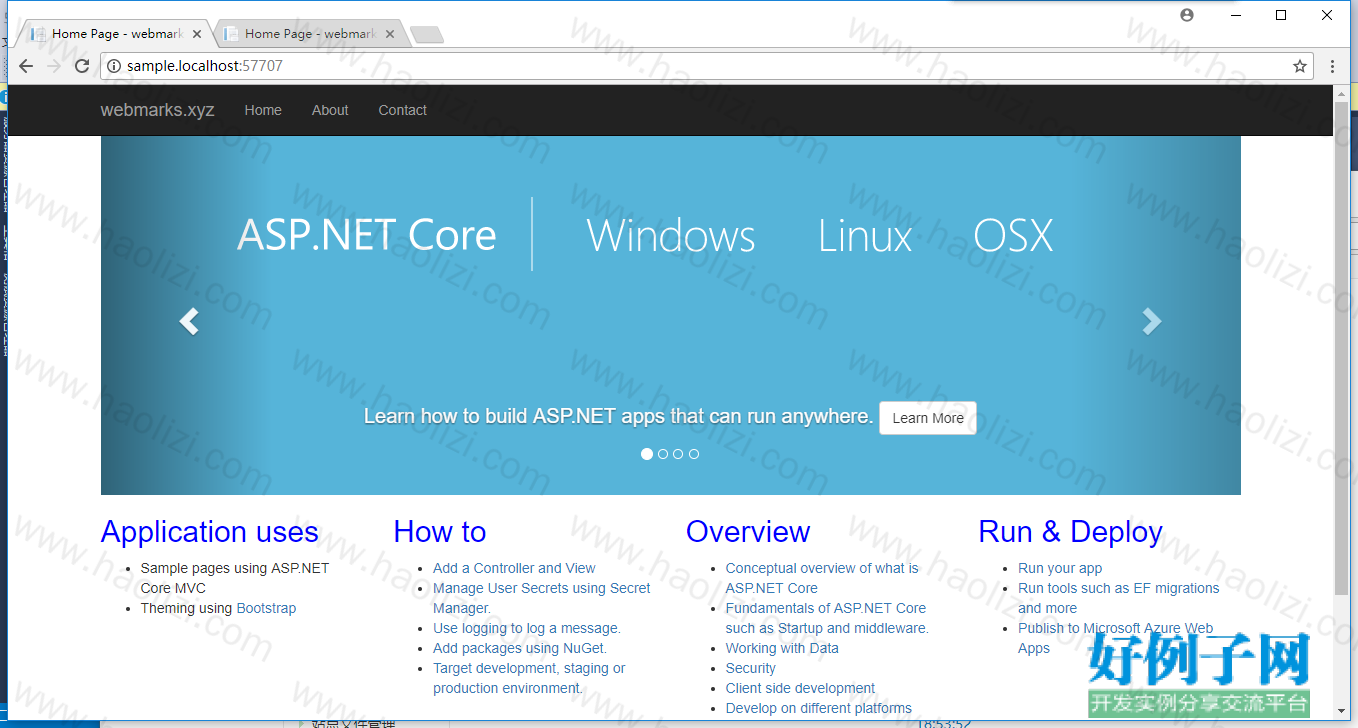Click the 'ASP.NET Core' banner title
This screenshot has width=1358, height=728.
coord(367,235)
